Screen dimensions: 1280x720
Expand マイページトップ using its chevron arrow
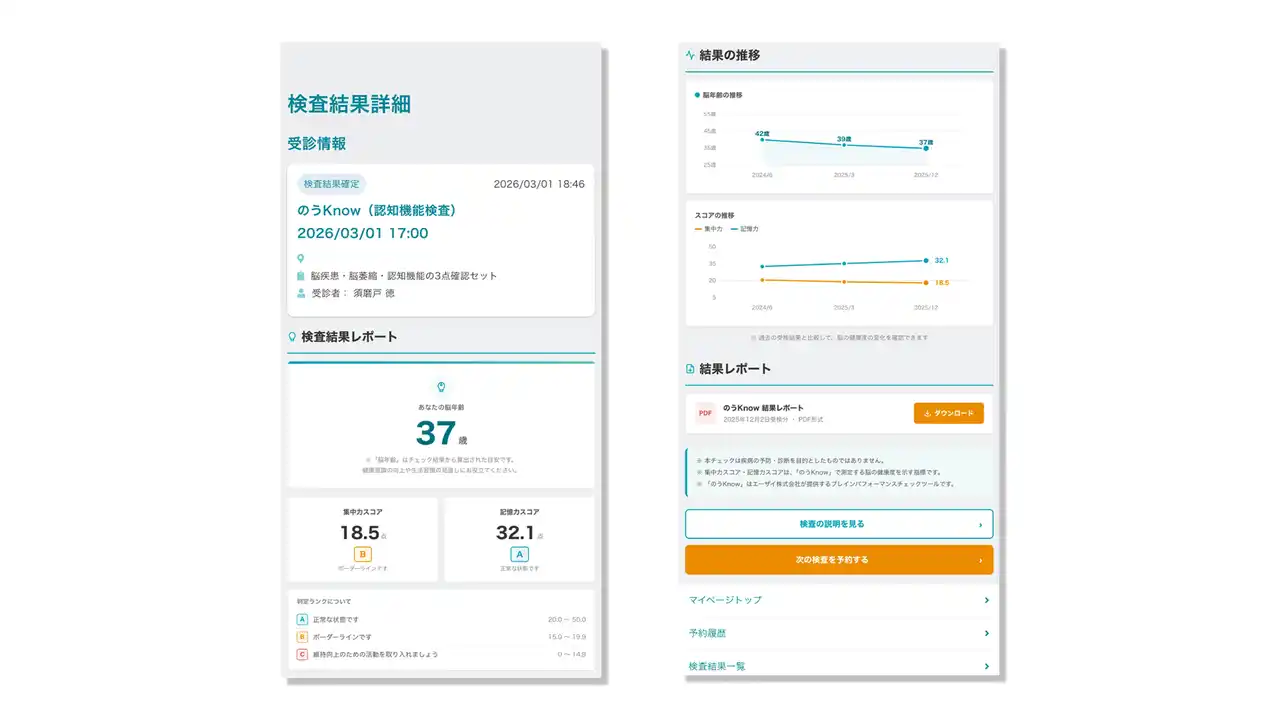pos(986,600)
